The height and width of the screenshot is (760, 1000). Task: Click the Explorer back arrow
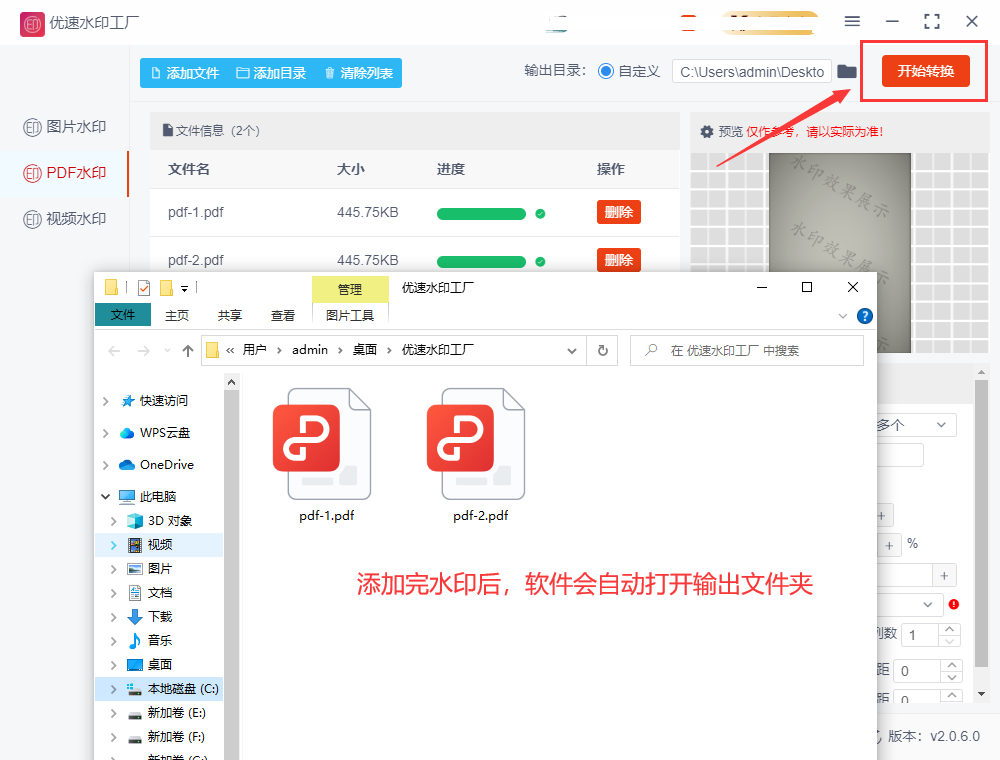pyautogui.click(x=114, y=351)
